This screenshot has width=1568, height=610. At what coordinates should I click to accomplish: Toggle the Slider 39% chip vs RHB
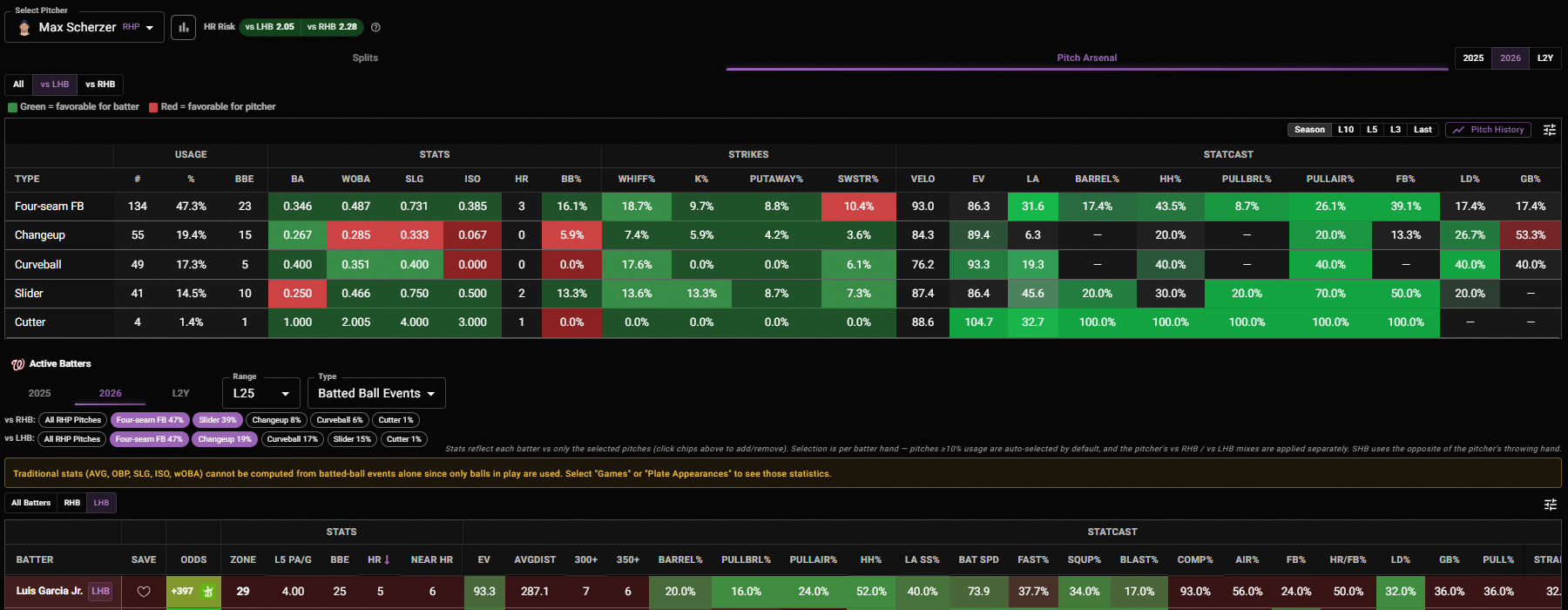[x=218, y=420]
